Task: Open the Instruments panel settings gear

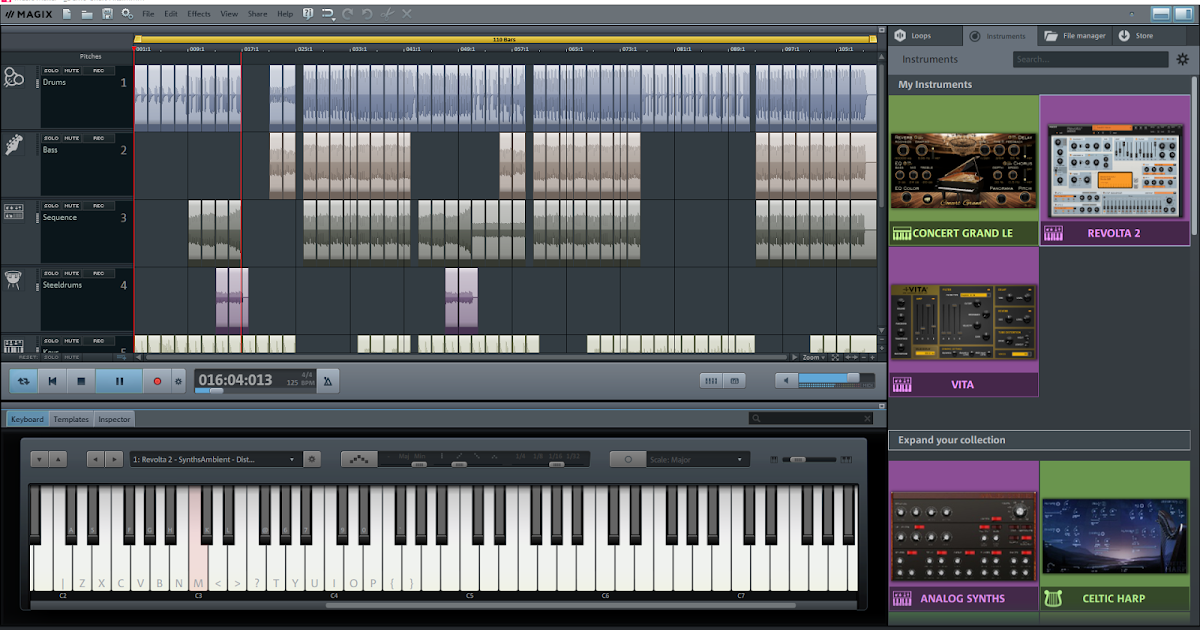Action: tap(1182, 60)
